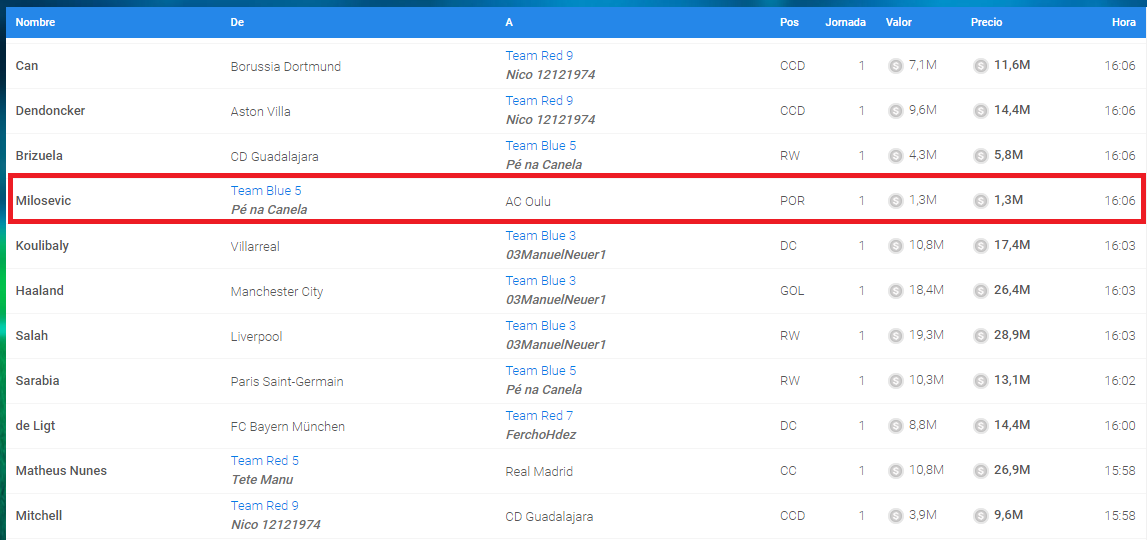Sort transfers by Precio column header
The height and width of the screenshot is (540, 1147).
tap(986, 22)
